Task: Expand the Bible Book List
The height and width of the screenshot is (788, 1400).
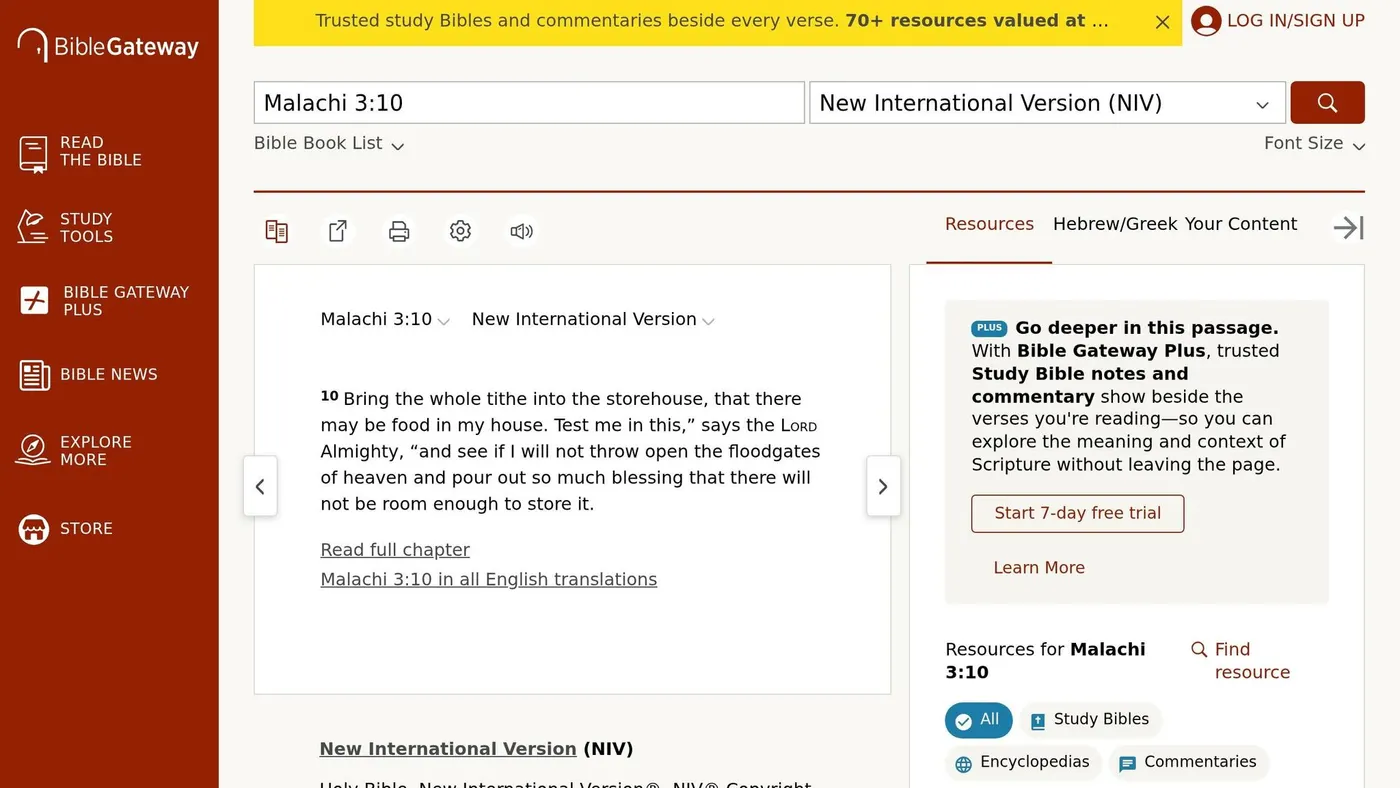Action: [329, 144]
